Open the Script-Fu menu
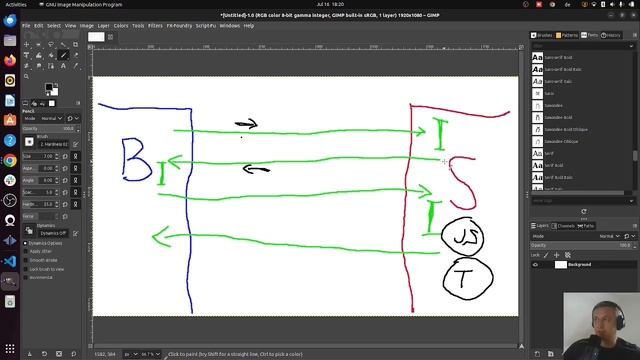The width and height of the screenshot is (640, 360). pos(206,25)
